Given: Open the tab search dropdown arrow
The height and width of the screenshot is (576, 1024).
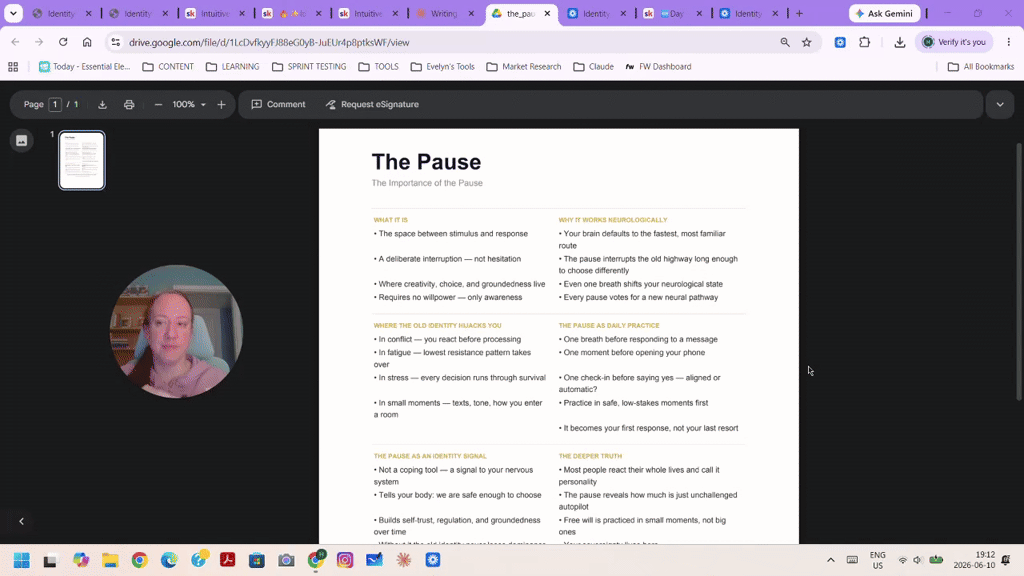Looking at the screenshot, I should click(x=13, y=13).
